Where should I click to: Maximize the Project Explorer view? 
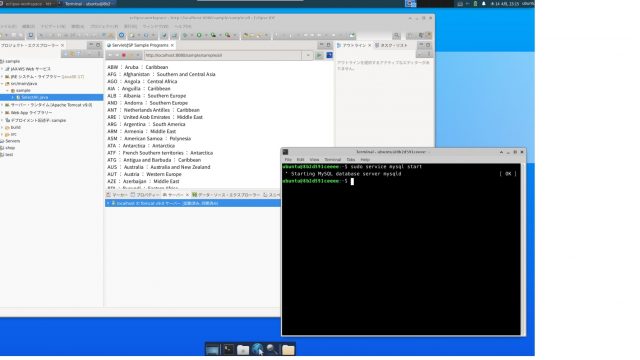(x=98, y=45)
